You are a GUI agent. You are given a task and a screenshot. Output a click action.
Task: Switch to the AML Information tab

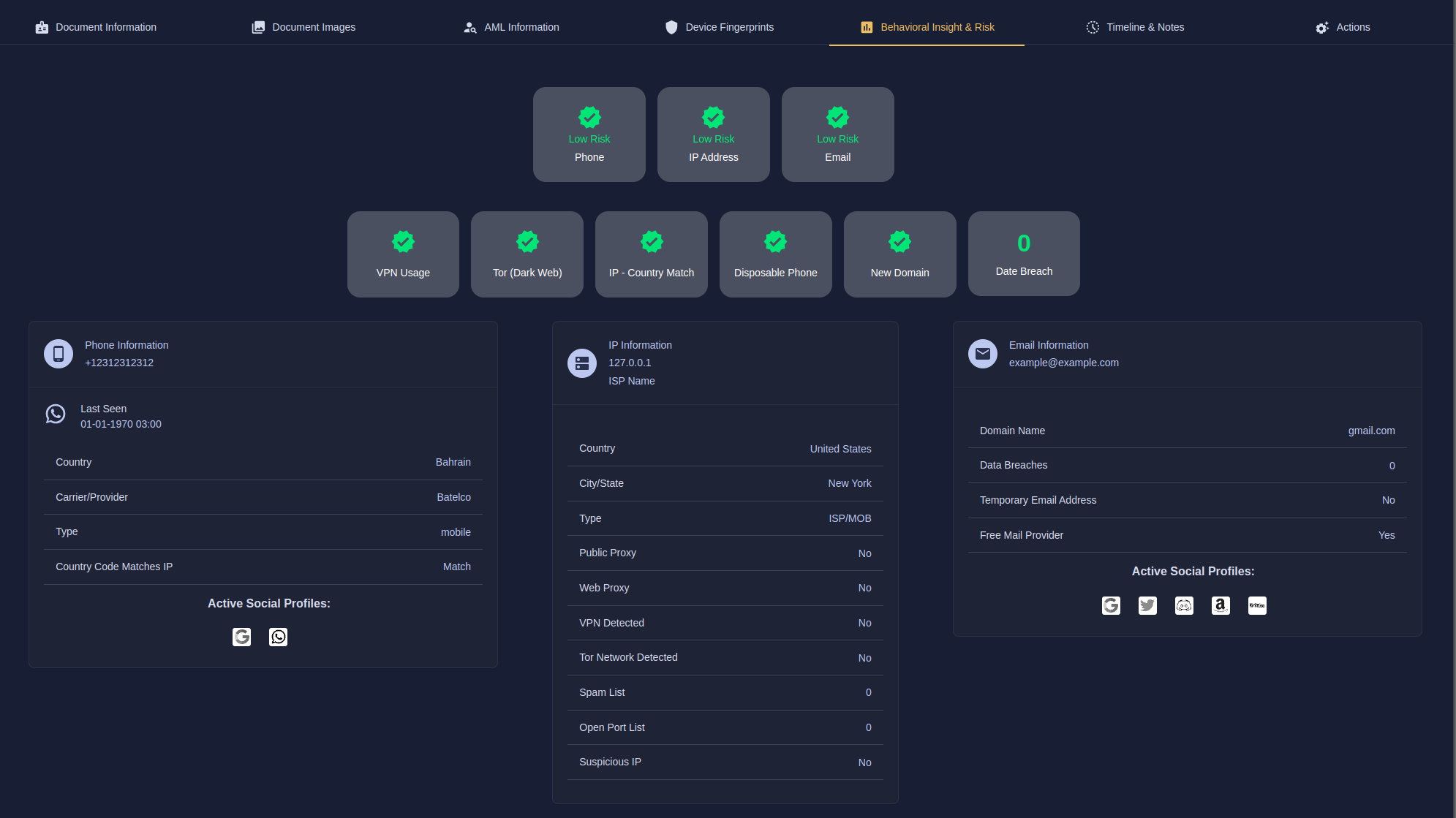(511, 27)
